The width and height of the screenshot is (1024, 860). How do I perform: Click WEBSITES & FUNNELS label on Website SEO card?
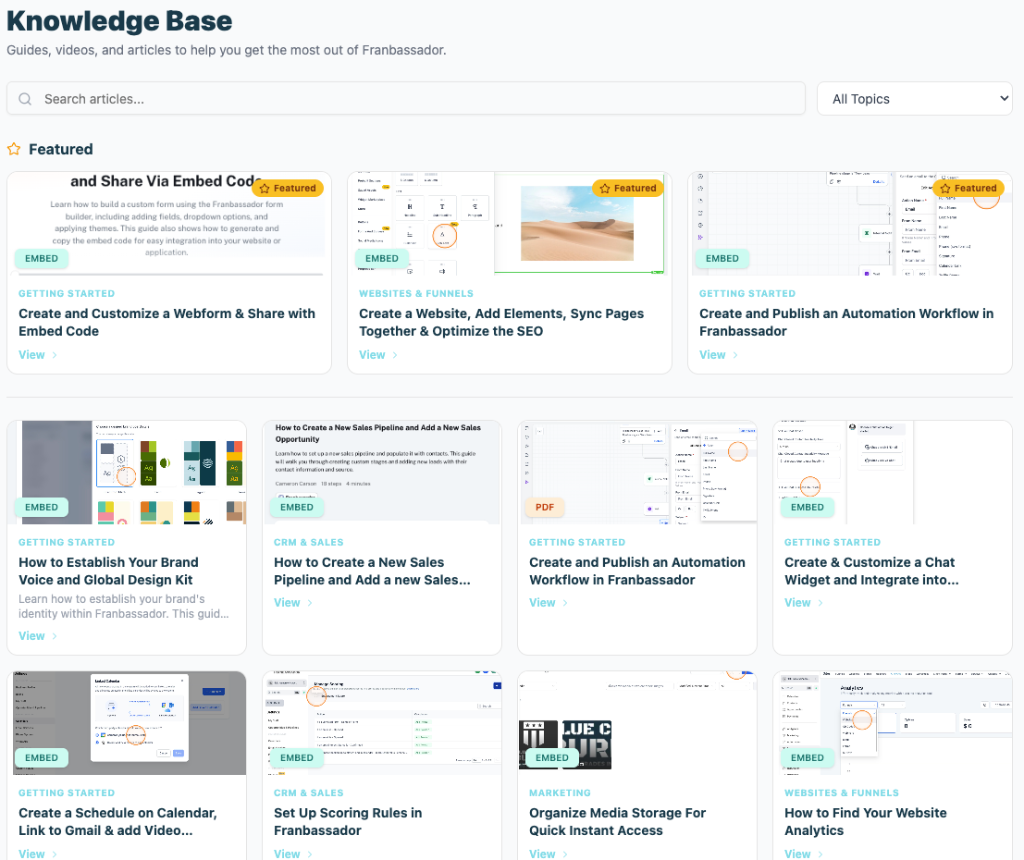pos(416,294)
